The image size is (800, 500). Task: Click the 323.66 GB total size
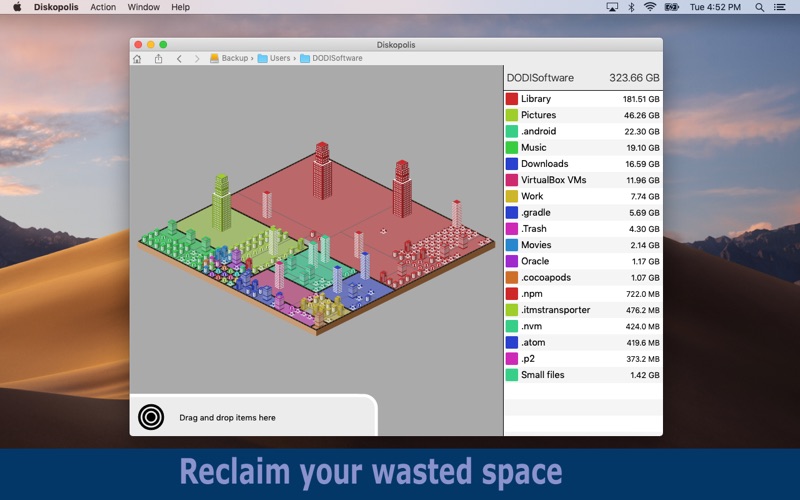634,78
